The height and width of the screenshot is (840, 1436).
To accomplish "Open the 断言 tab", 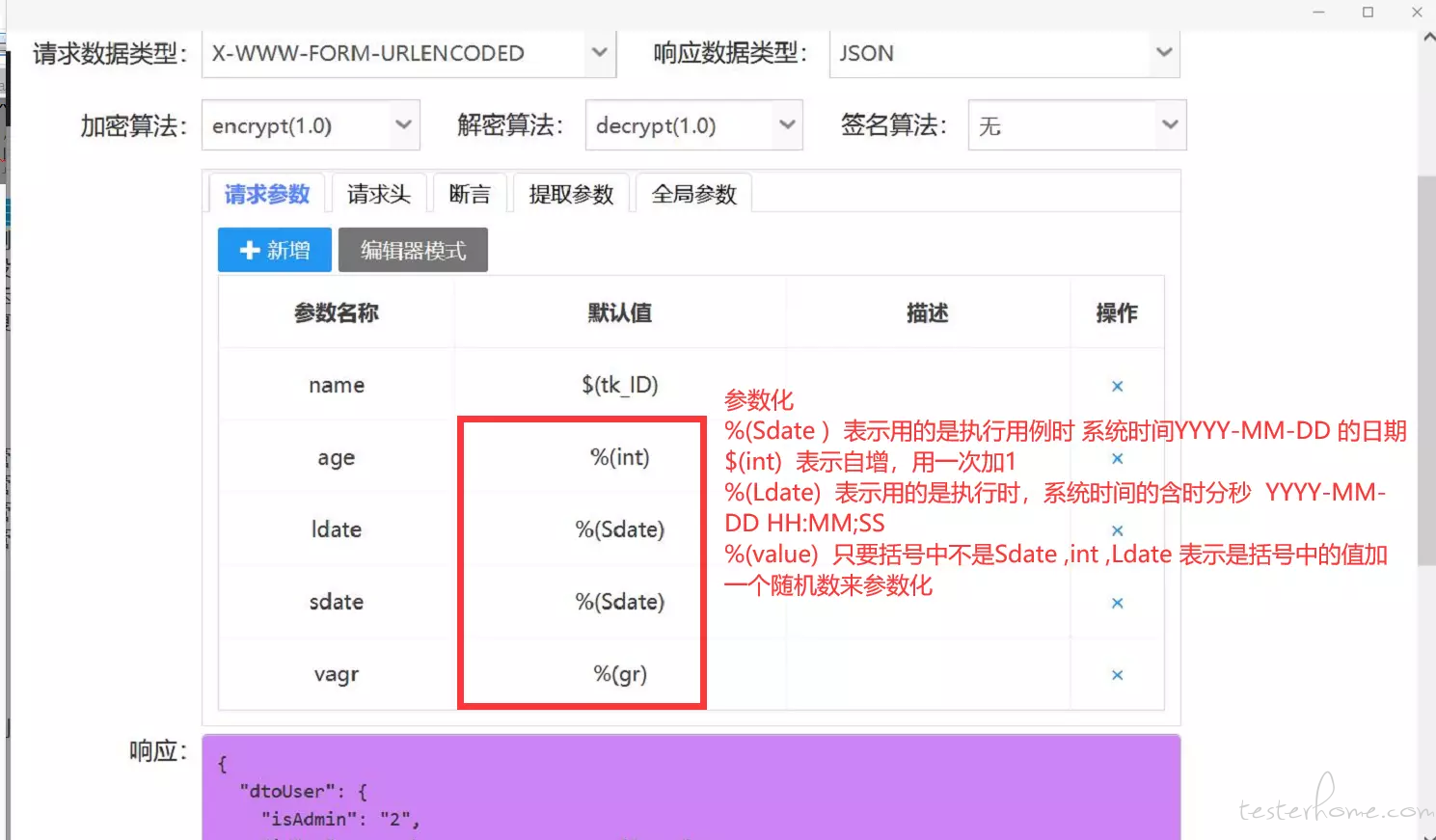I will click(470, 194).
